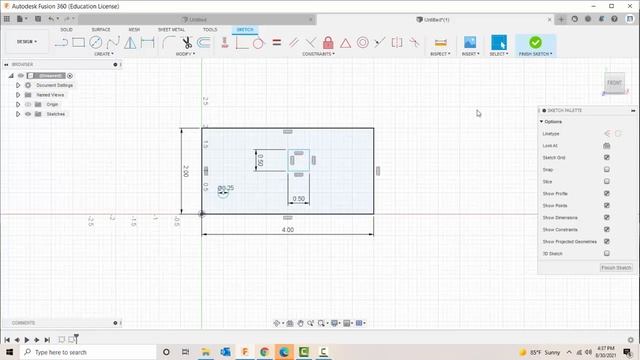This screenshot has height=360, width=640.
Task: Expand the Sketches node
Action: pyautogui.click(x=18, y=114)
